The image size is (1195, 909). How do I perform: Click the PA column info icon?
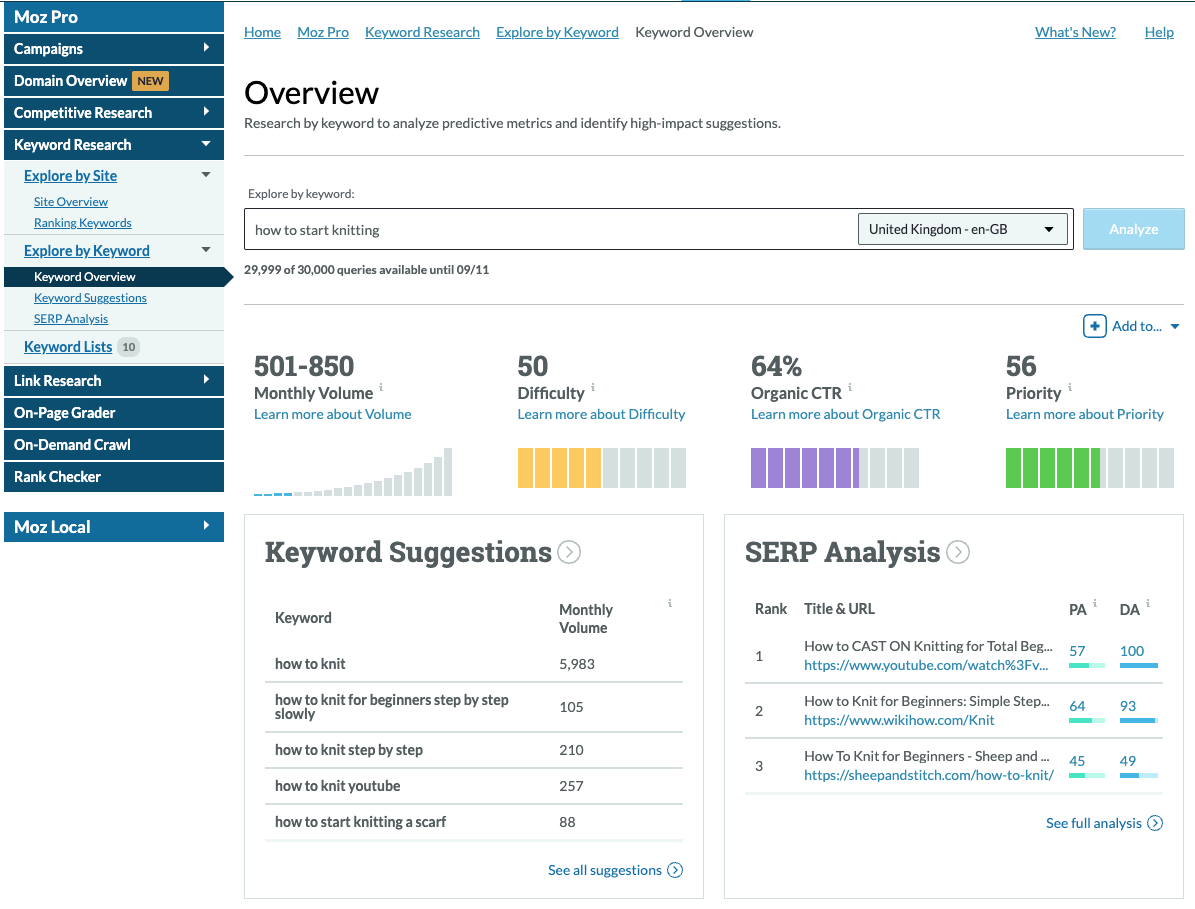[x=1095, y=603]
